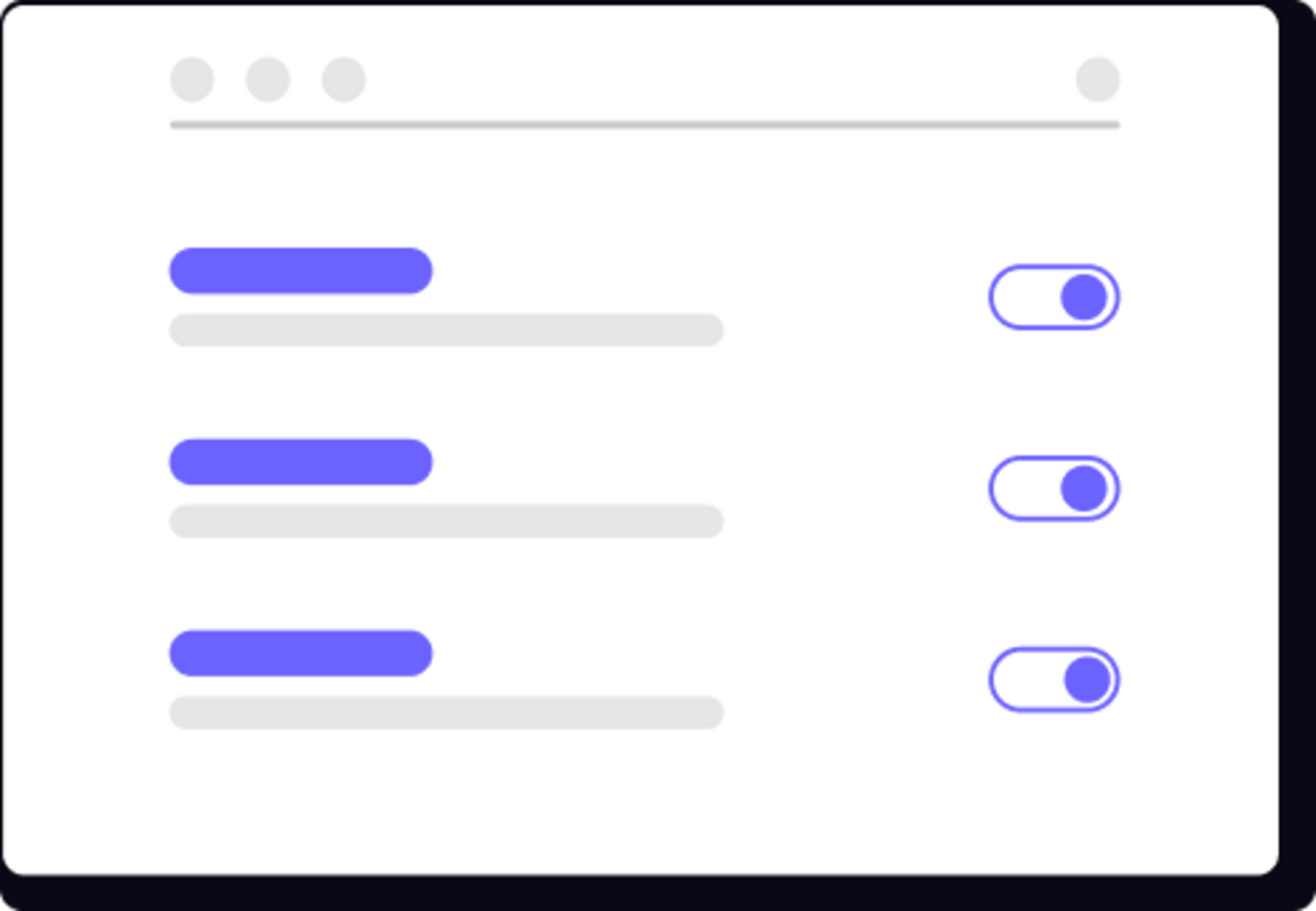Click the first row's gray description bar
The height and width of the screenshot is (911, 1316).
point(446,330)
